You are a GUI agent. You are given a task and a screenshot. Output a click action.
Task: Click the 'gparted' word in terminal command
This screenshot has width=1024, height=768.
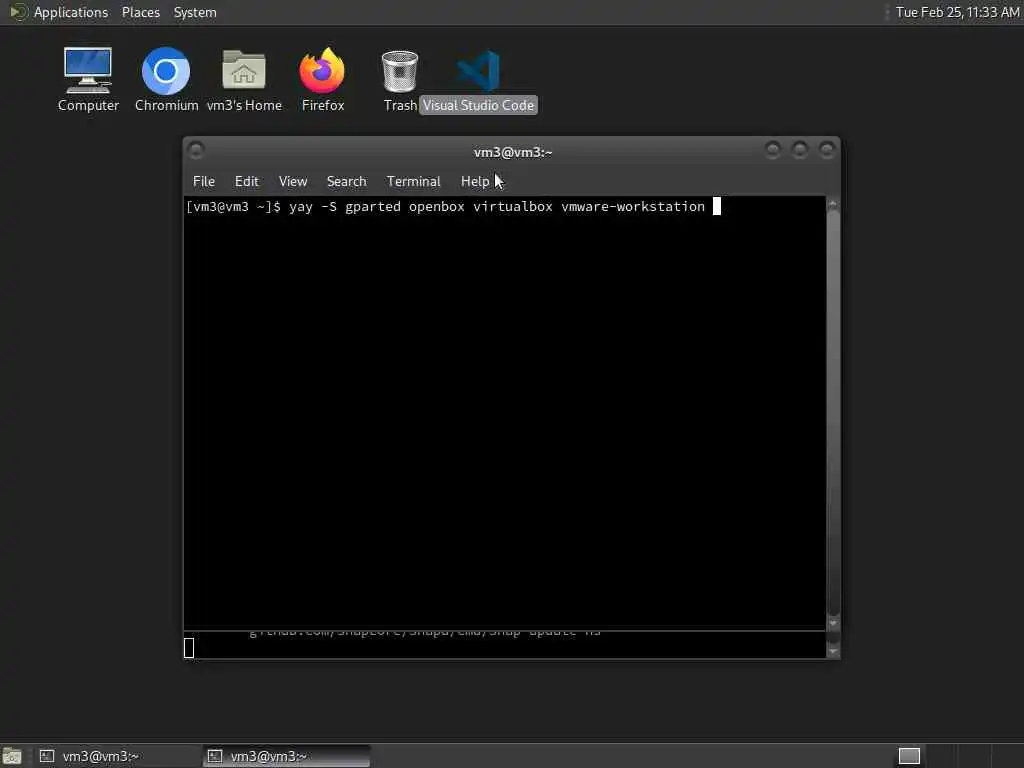pyautogui.click(x=372, y=208)
